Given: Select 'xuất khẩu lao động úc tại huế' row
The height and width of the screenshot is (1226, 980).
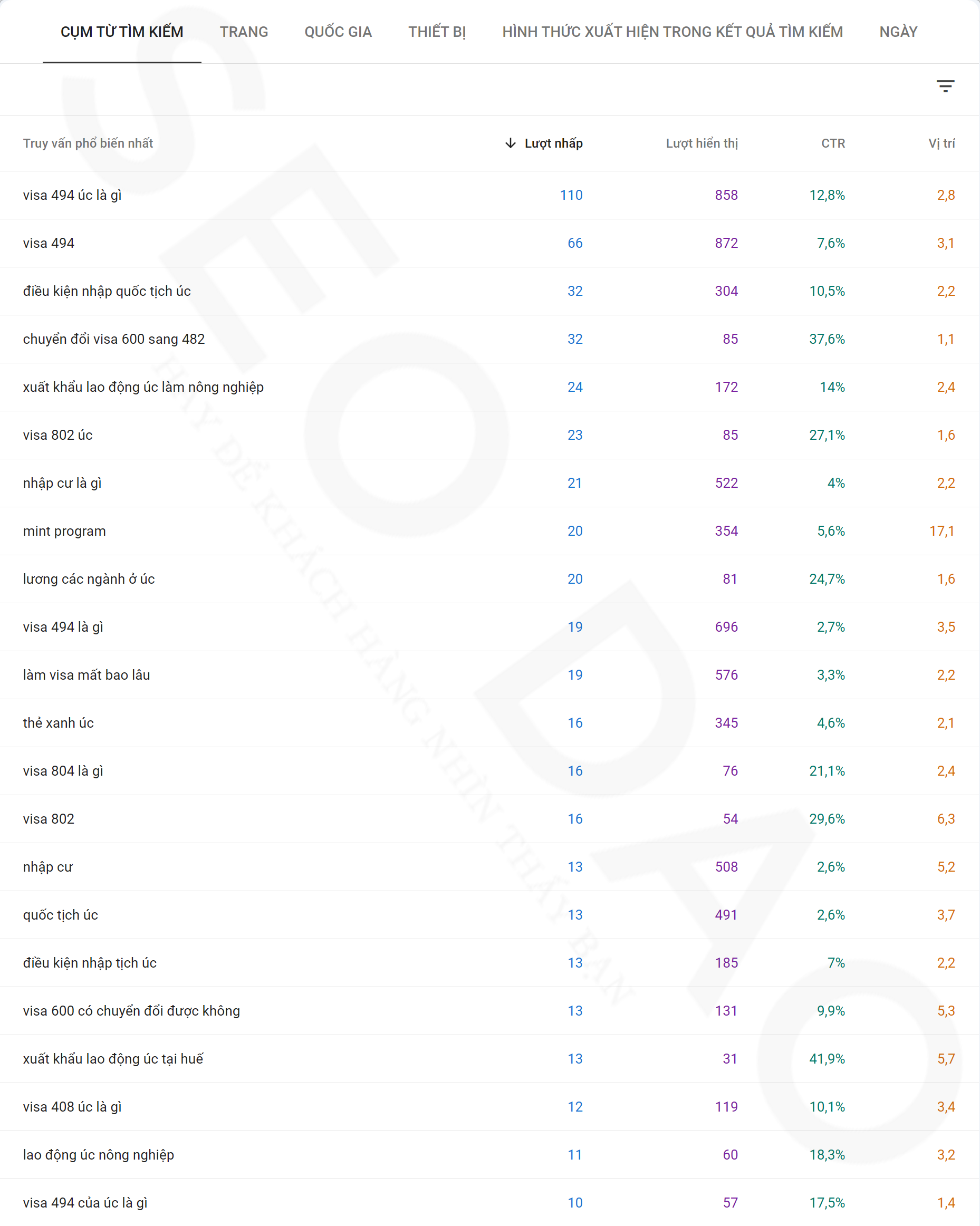Looking at the screenshot, I should [113, 1059].
